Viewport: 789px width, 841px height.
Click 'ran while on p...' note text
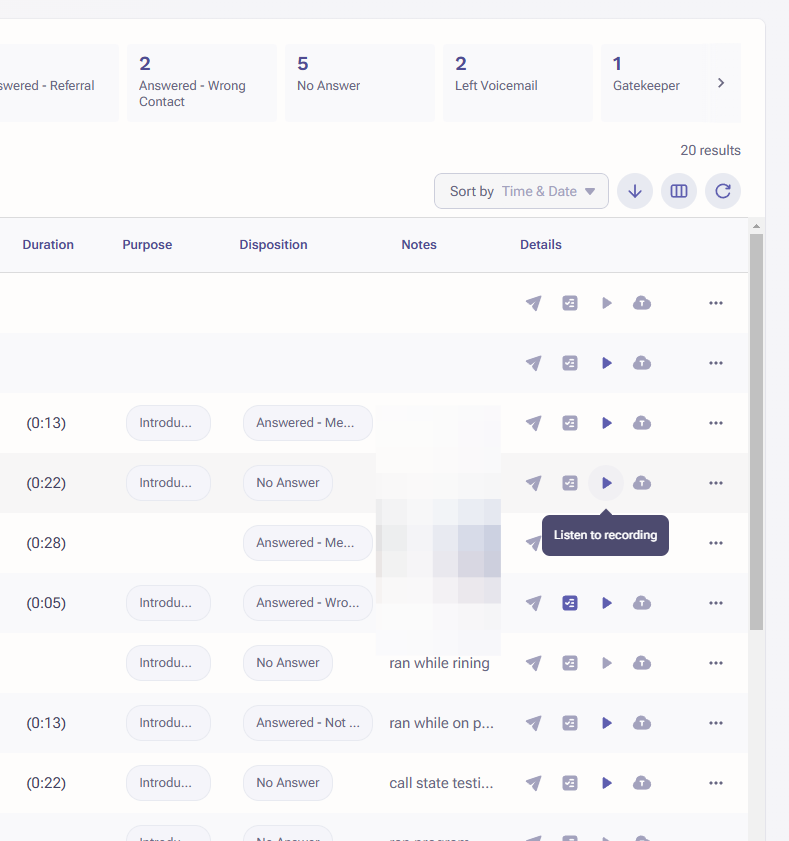coord(441,723)
